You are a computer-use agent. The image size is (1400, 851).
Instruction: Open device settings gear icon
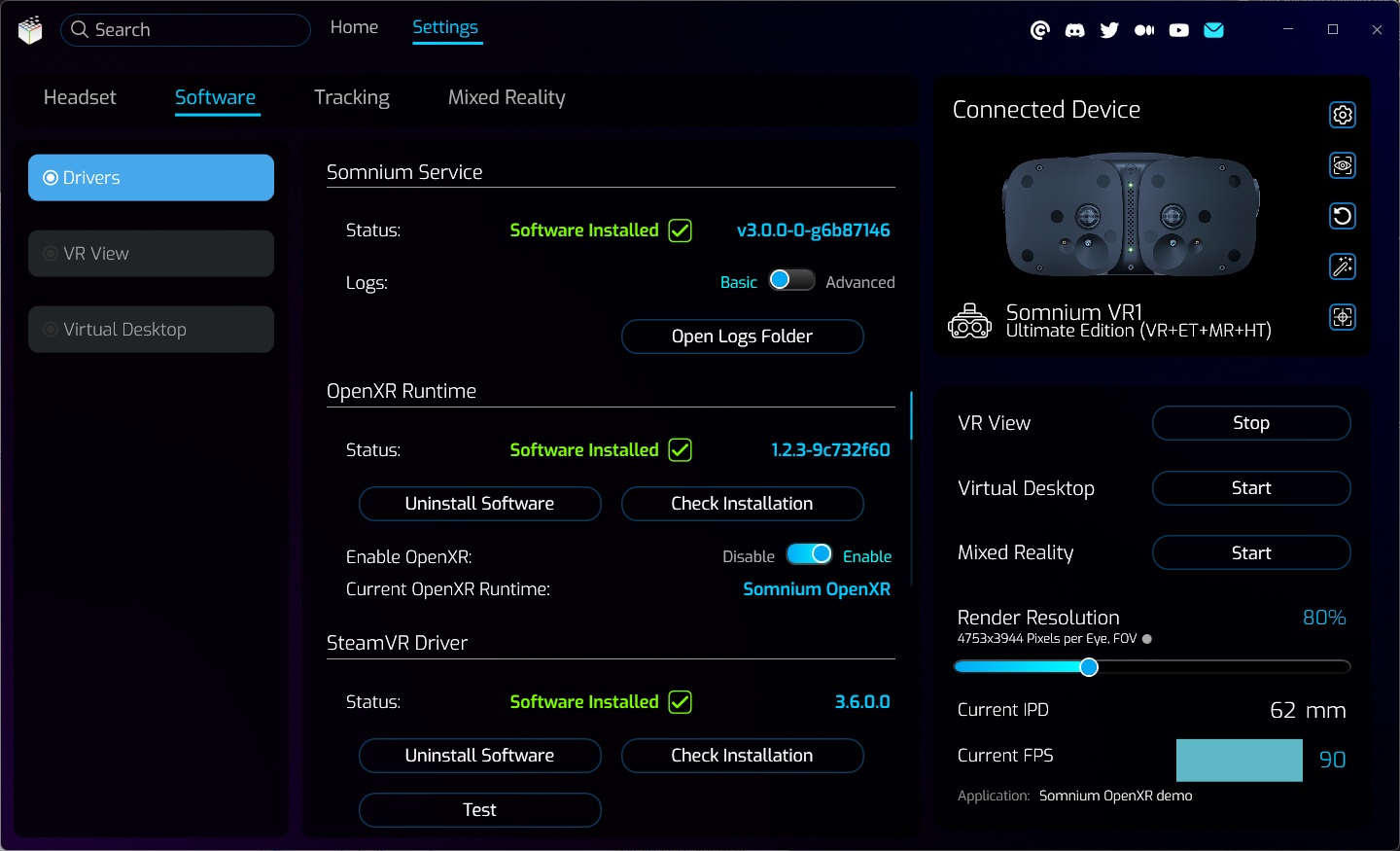point(1342,115)
